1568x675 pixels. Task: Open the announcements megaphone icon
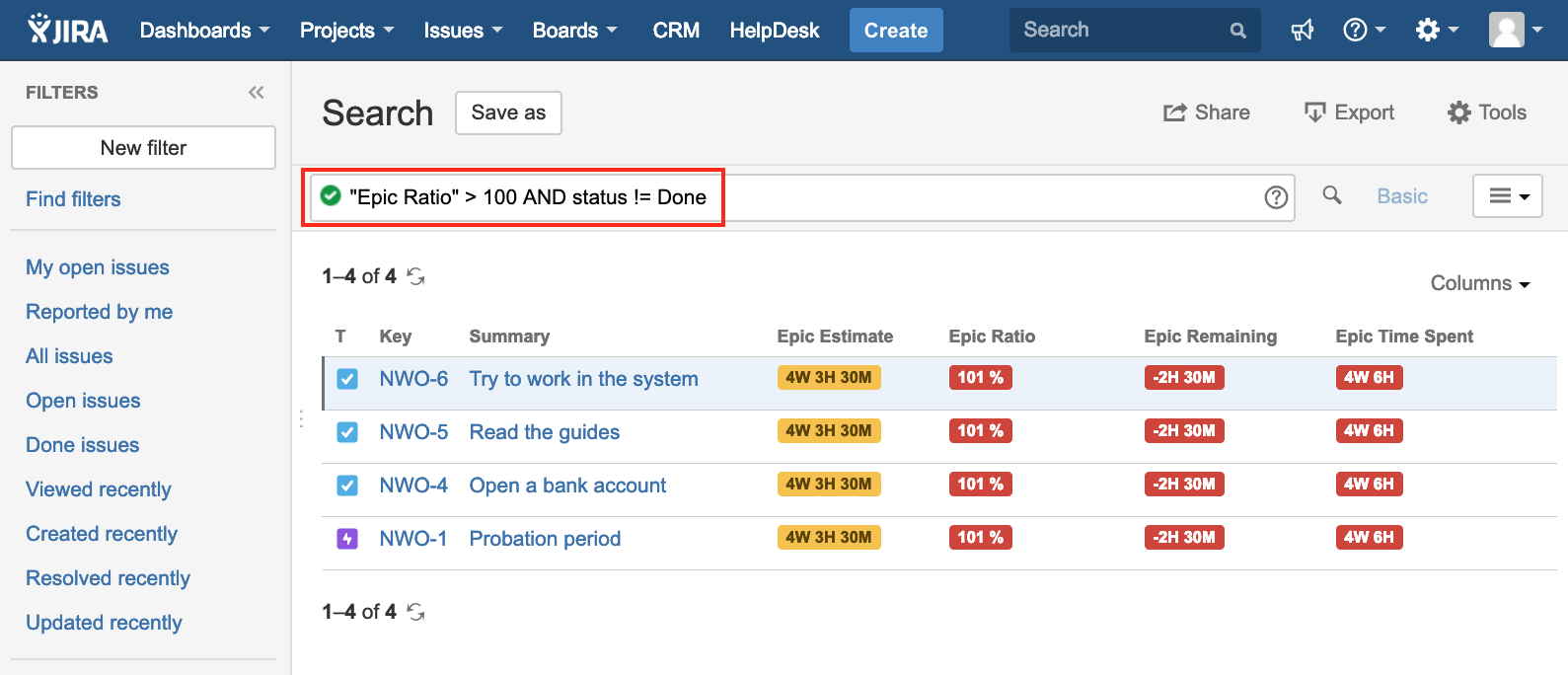pyautogui.click(x=1303, y=31)
